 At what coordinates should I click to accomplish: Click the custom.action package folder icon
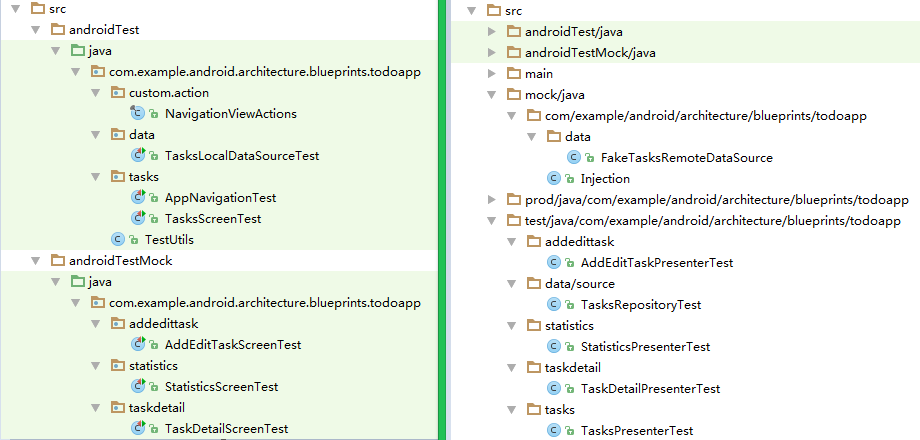(x=117, y=93)
